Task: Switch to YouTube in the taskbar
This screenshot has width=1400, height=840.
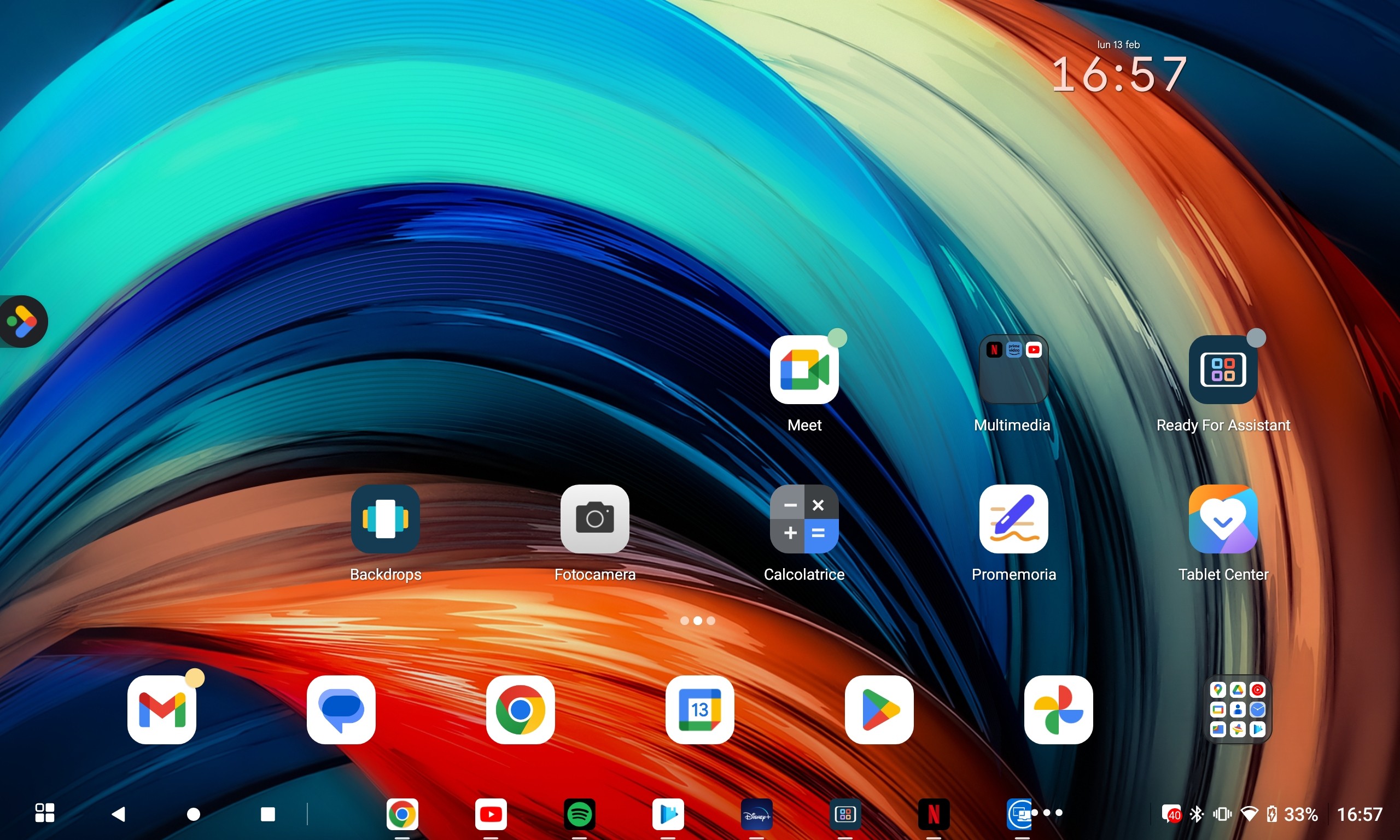Action: point(491,814)
